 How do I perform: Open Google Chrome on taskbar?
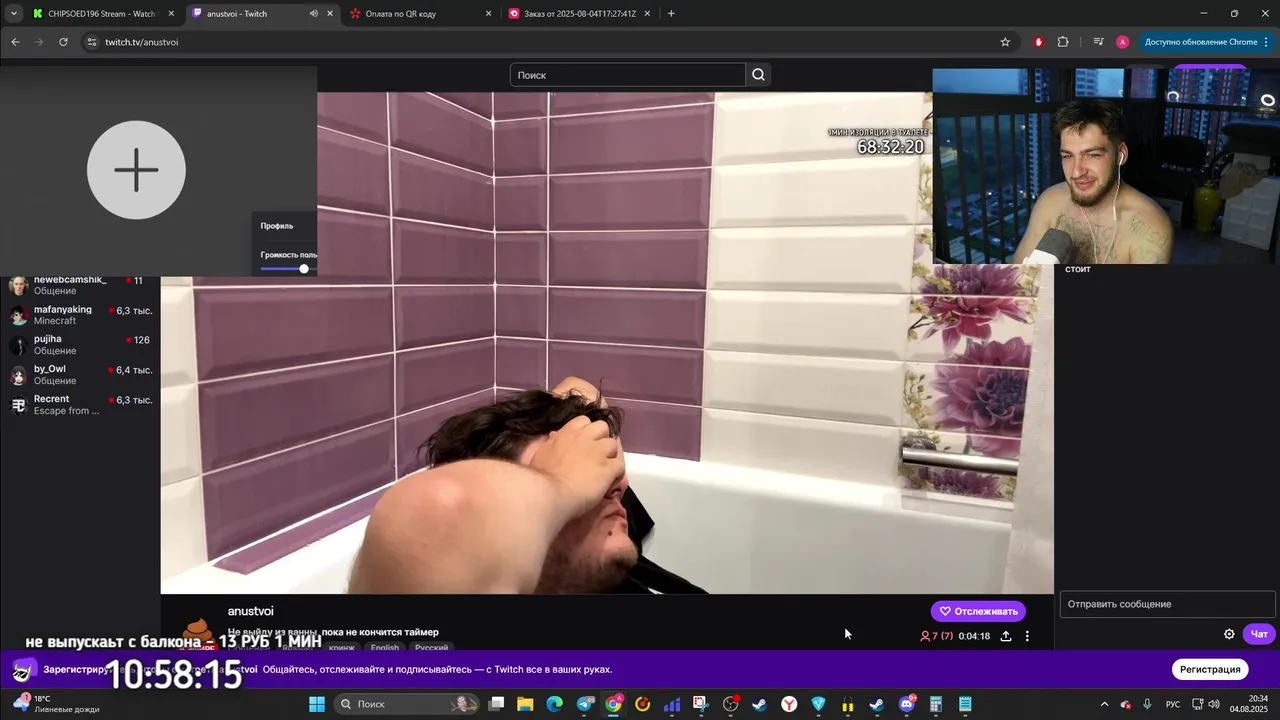[x=613, y=704]
